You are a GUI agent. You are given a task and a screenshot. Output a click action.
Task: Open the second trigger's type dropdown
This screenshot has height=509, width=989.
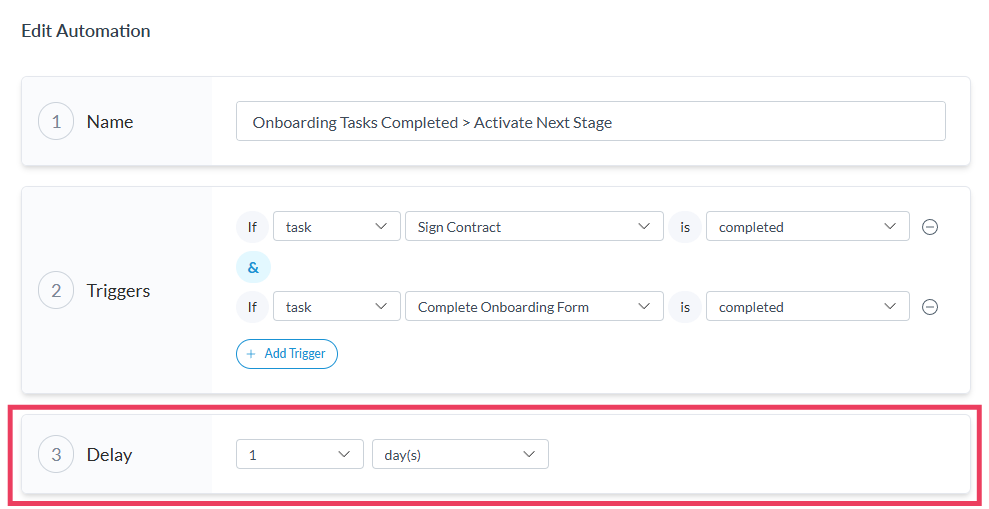[336, 307]
